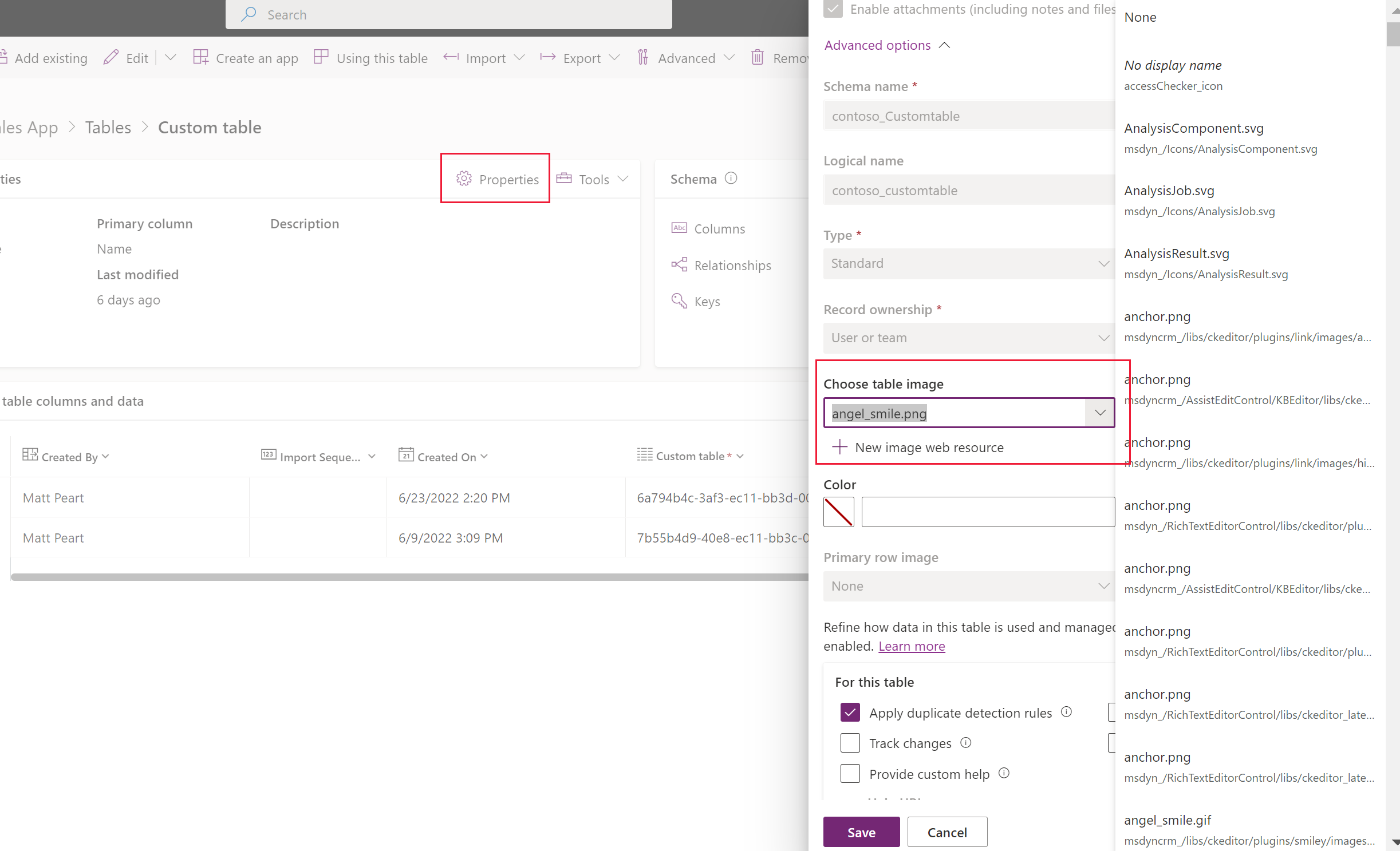
Task: Expand the Choose table image dropdown
Action: [1100, 413]
